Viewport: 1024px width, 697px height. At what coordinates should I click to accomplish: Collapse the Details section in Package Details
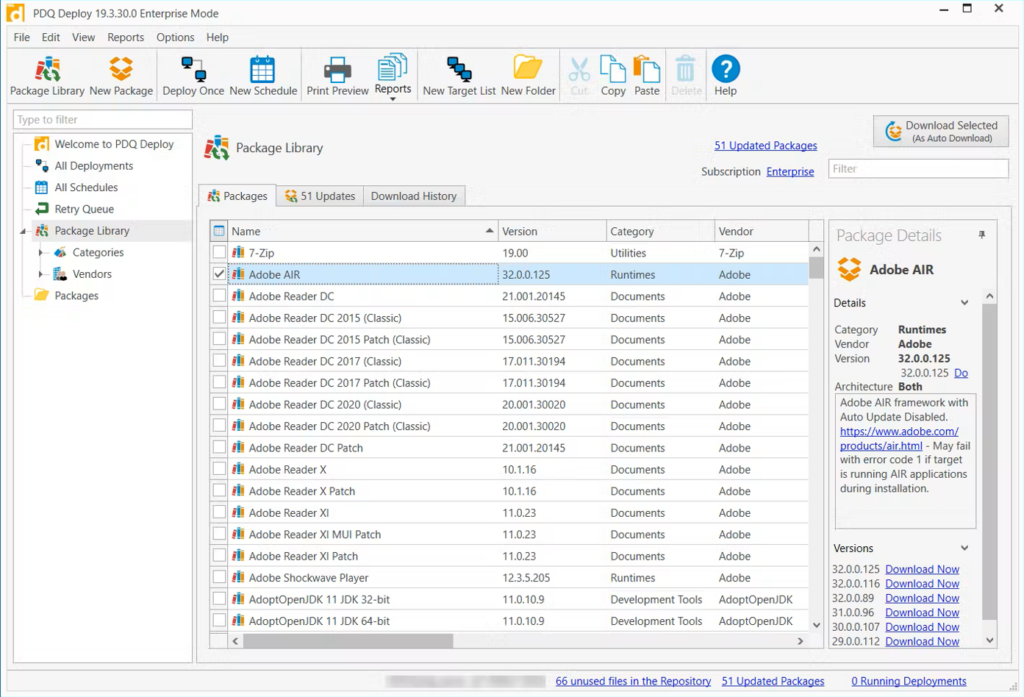pos(963,302)
